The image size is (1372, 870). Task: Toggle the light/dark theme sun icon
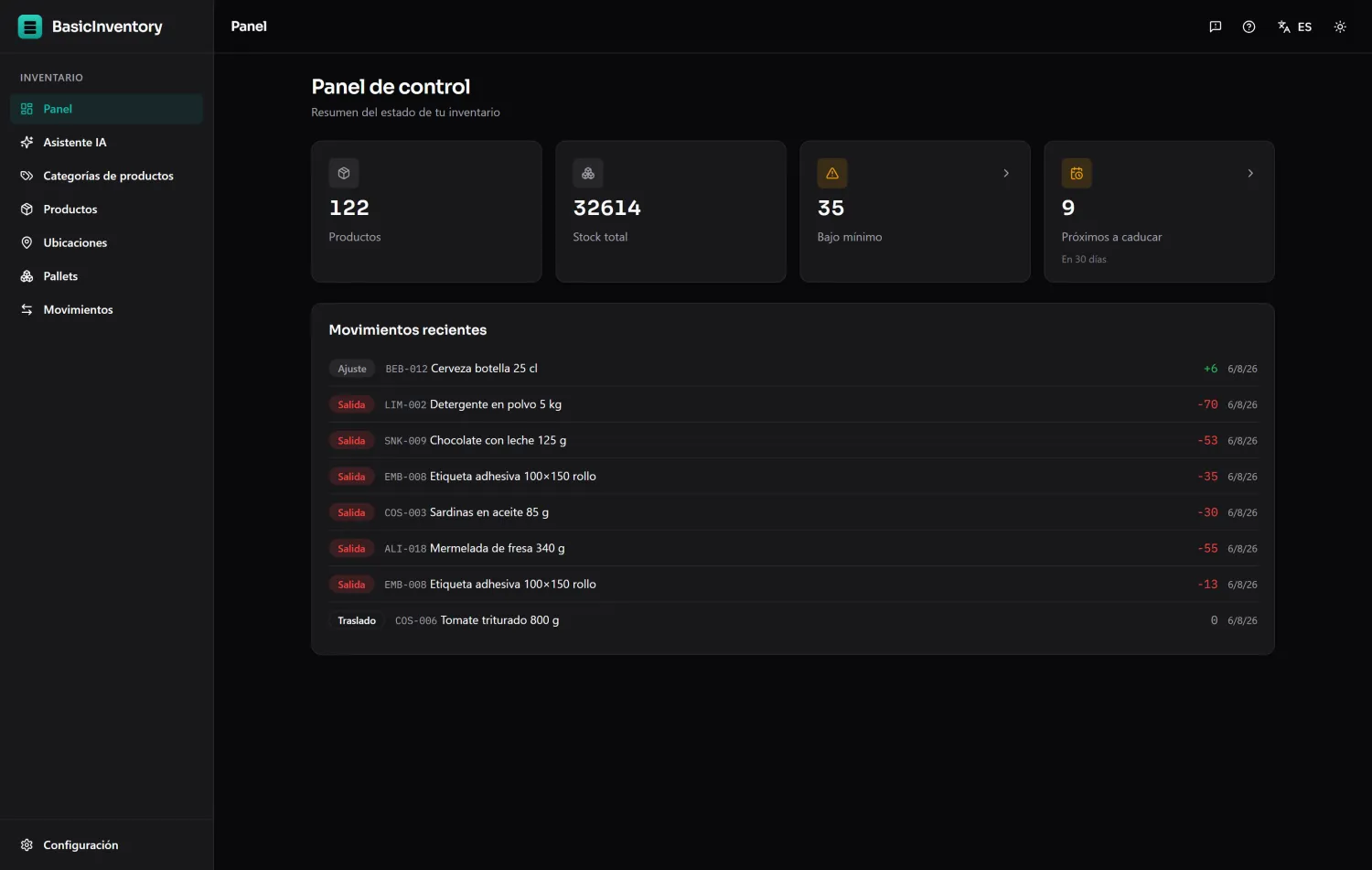(x=1340, y=27)
